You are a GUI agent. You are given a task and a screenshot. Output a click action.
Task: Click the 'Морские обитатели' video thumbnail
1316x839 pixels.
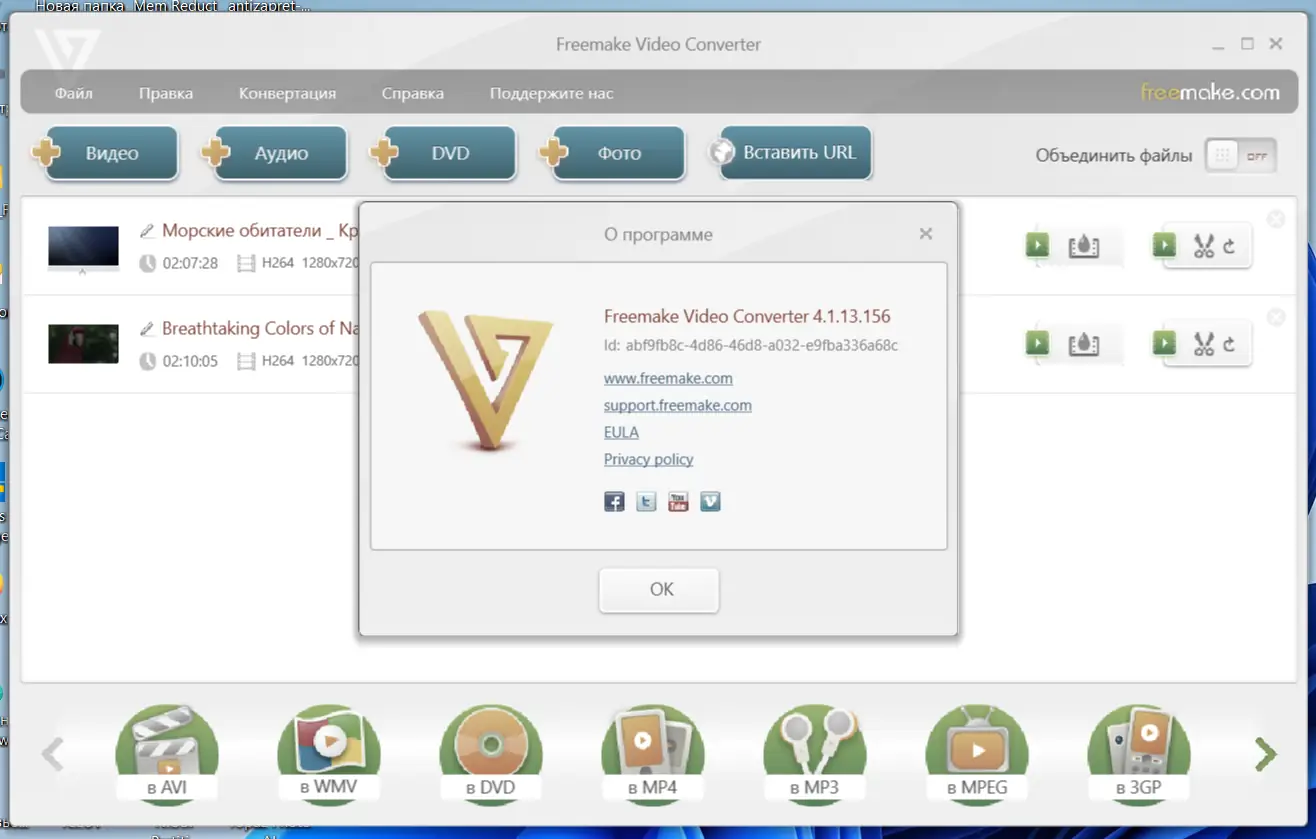tap(83, 247)
